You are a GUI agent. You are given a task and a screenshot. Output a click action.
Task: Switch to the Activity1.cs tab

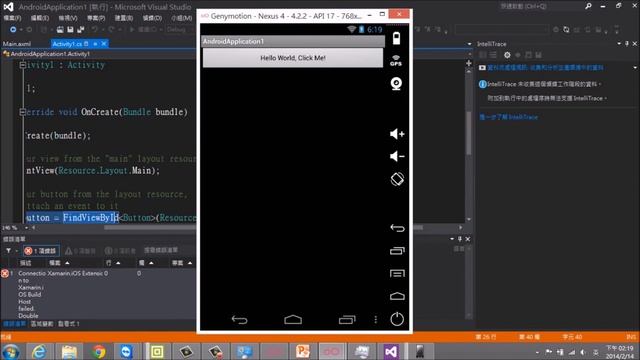click(x=67, y=44)
